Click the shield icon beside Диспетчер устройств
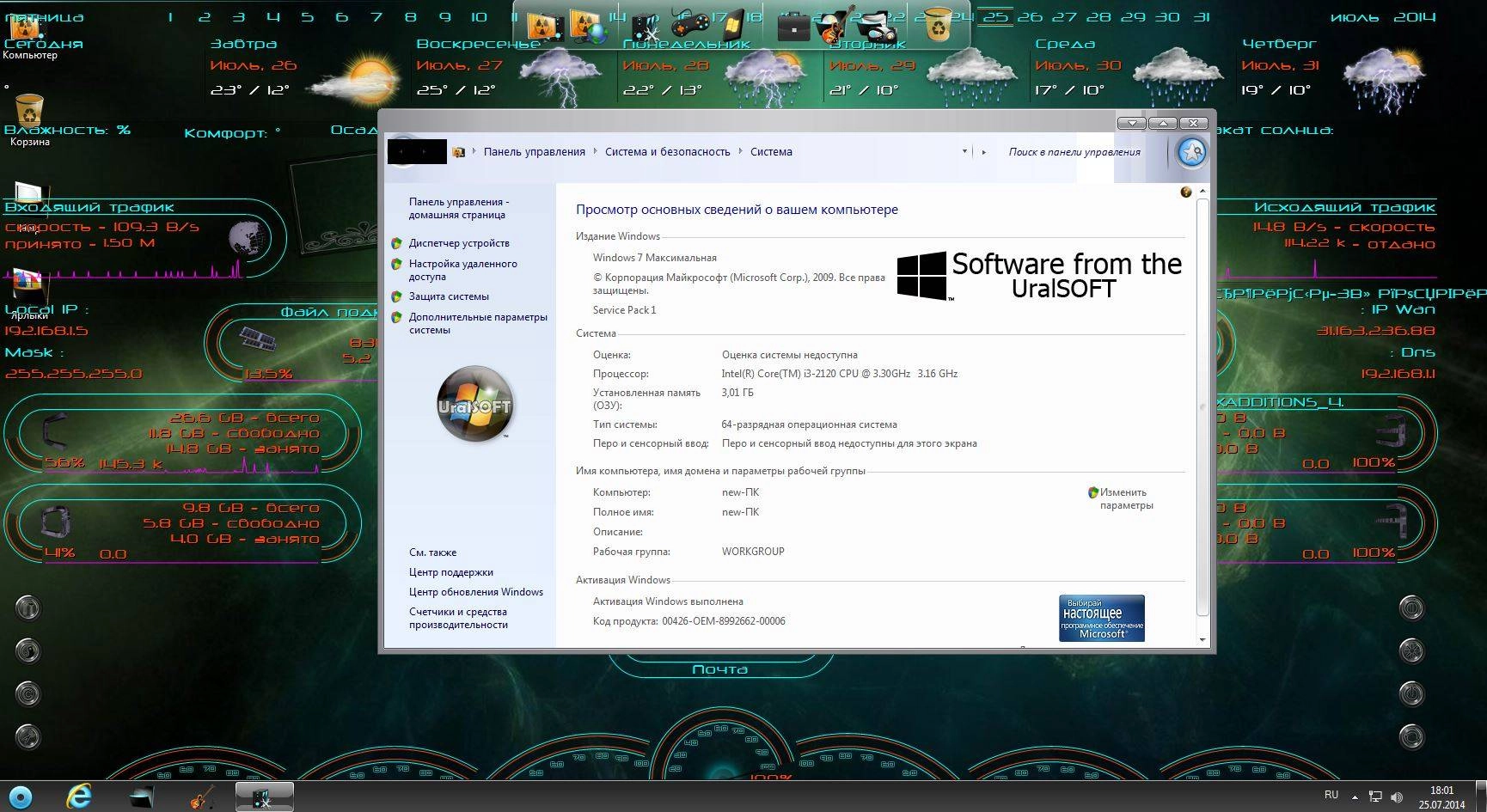The height and width of the screenshot is (812, 1487). click(396, 243)
